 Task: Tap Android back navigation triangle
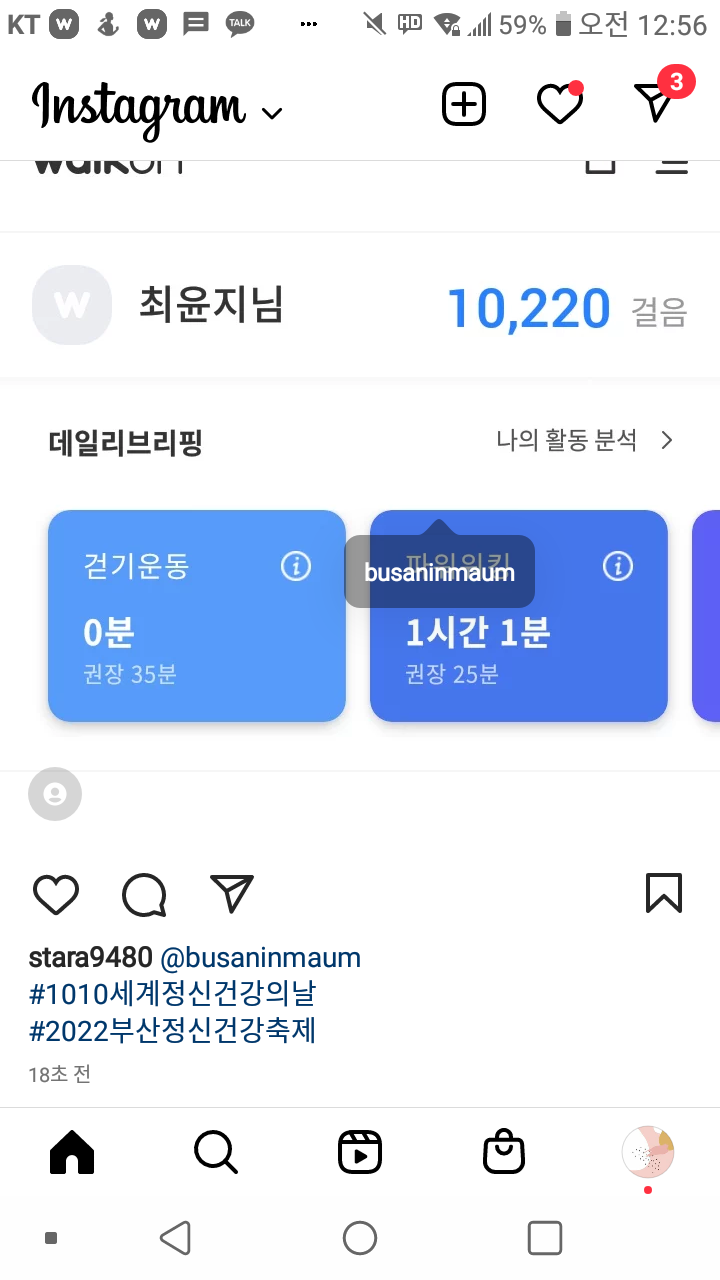[x=175, y=1238]
